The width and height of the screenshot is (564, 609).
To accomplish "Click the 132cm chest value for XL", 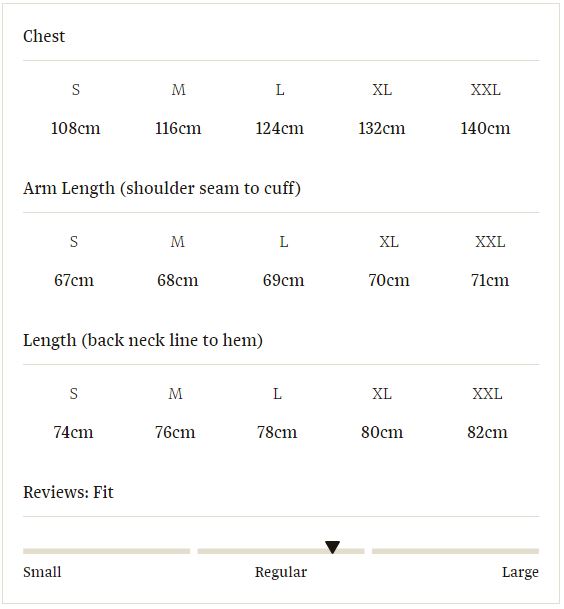I will [382, 128].
